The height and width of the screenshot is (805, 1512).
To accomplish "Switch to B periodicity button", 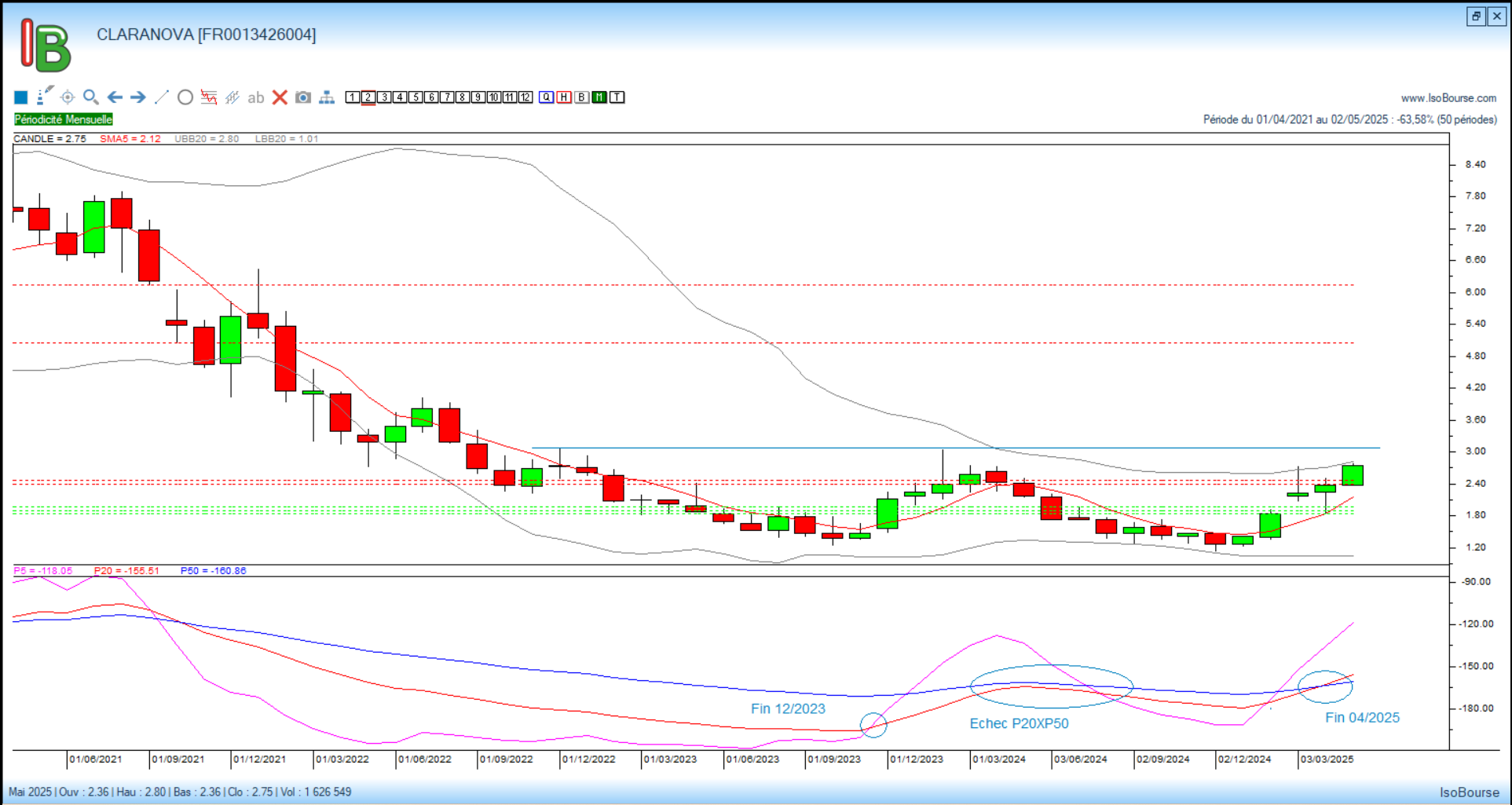I will pyautogui.click(x=581, y=97).
